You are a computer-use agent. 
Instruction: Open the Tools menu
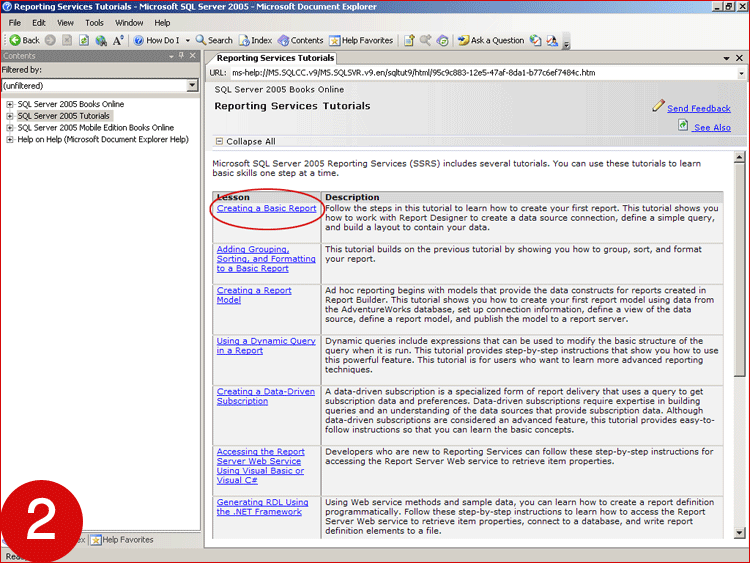(x=94, y=23)
